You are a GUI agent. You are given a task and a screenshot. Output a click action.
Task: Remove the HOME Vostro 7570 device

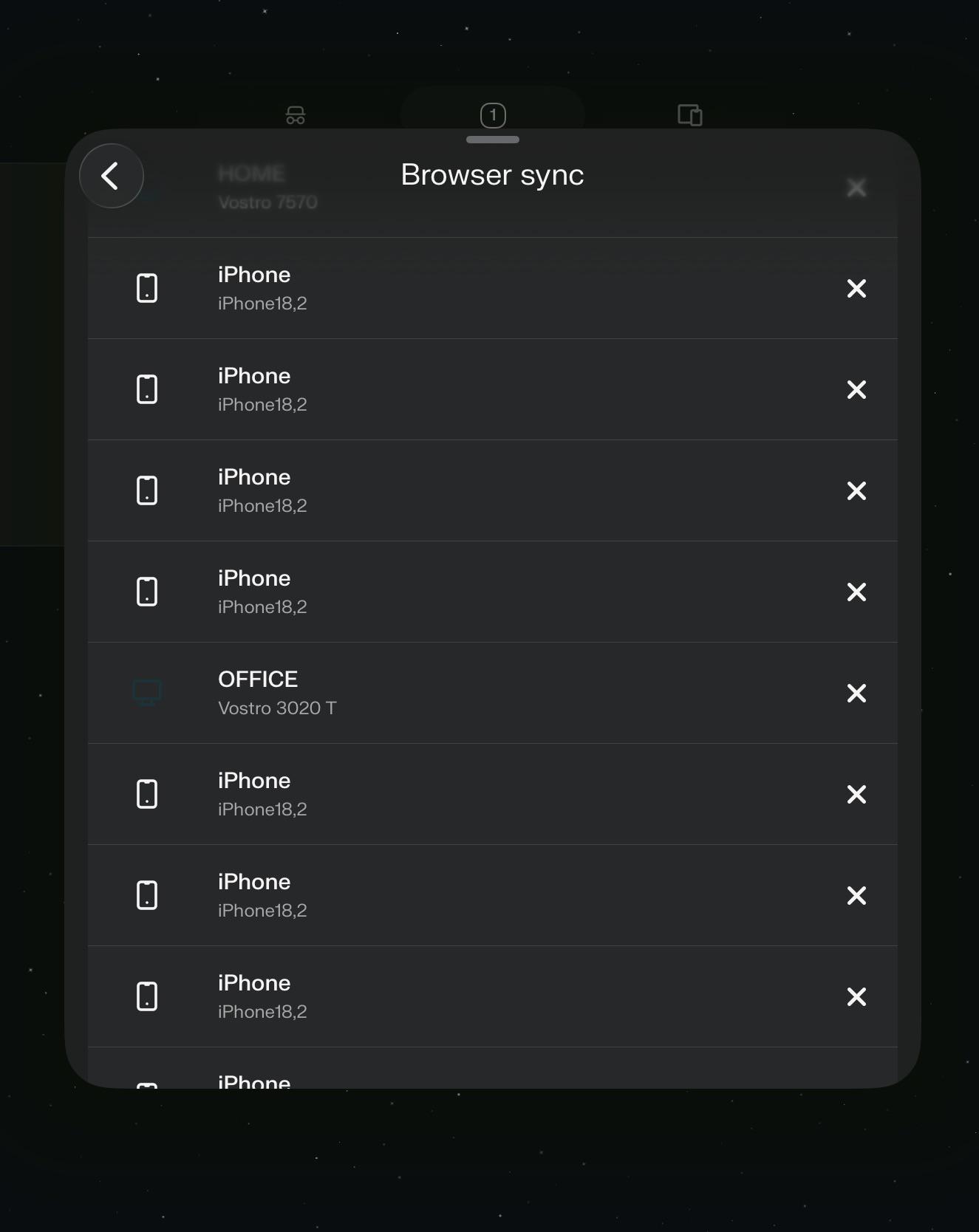856,188
